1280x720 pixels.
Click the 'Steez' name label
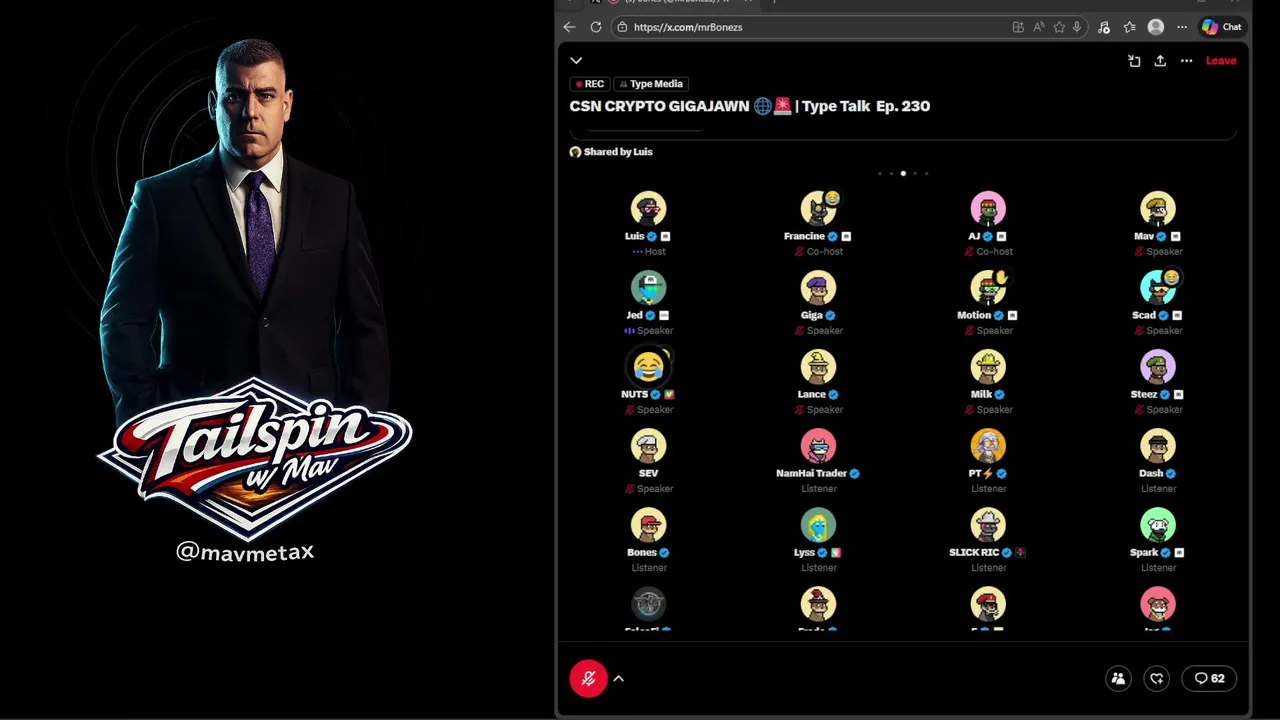pos(1144,394)
